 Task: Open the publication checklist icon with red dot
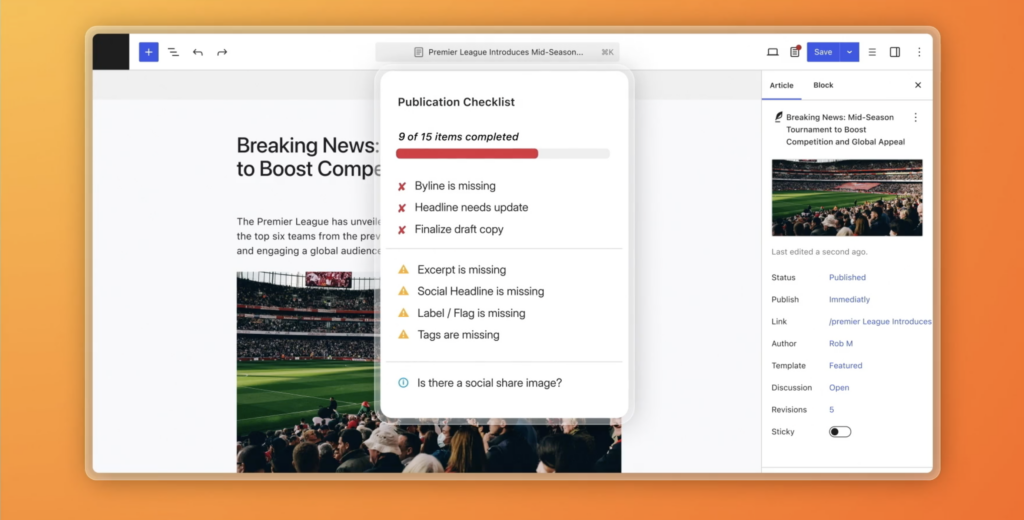click(x=795, y=52)
